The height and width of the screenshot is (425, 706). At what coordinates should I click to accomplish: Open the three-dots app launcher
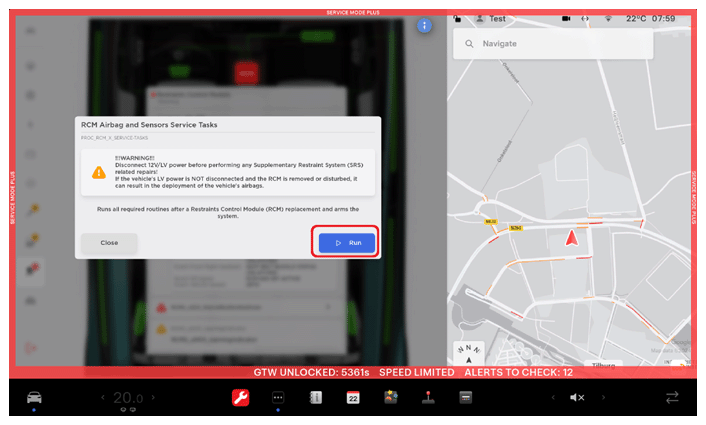point(279,397)
